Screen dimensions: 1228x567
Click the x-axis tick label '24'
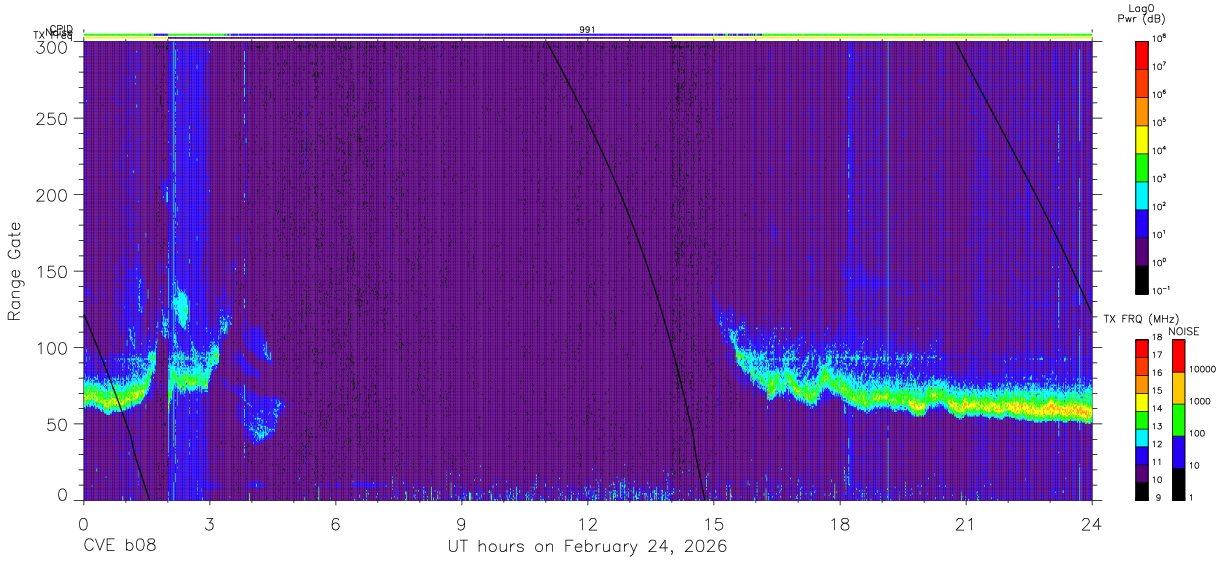1091,523
